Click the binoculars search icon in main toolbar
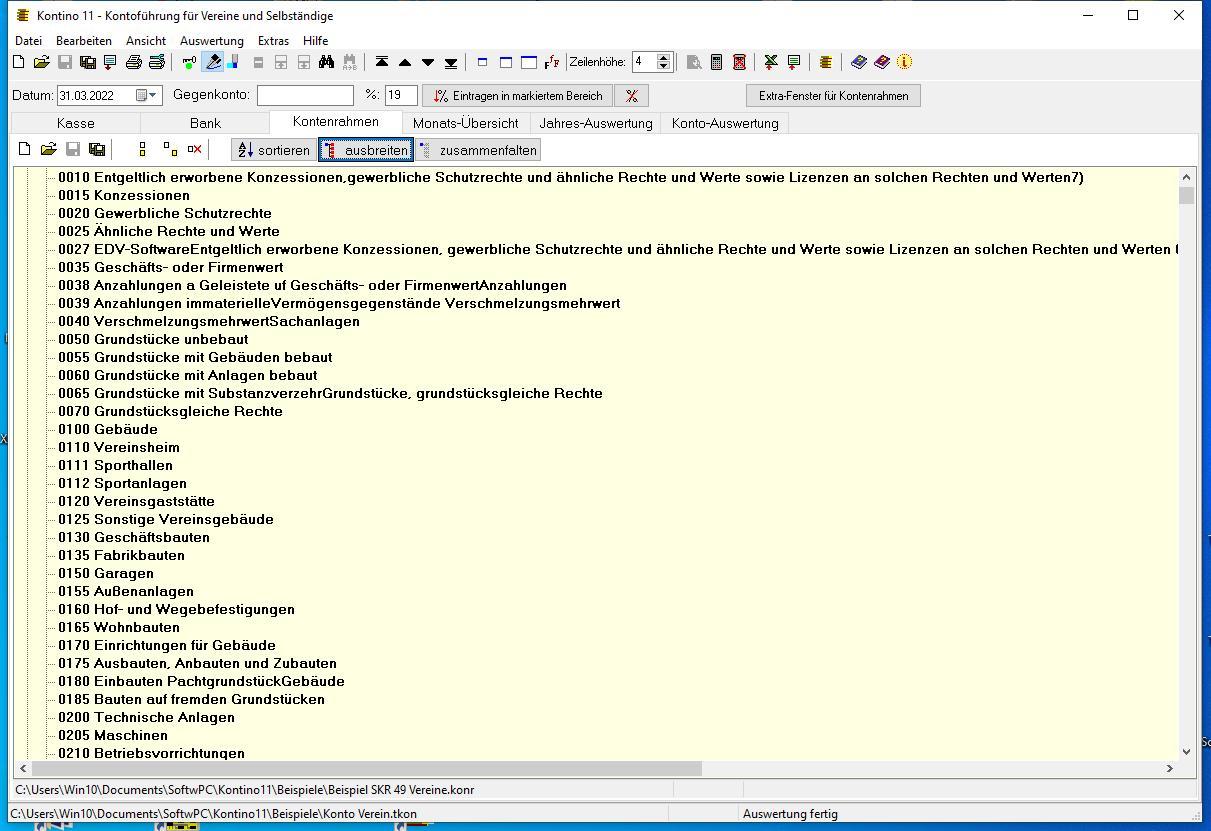 pyautogui.click(x=326, y=62)
